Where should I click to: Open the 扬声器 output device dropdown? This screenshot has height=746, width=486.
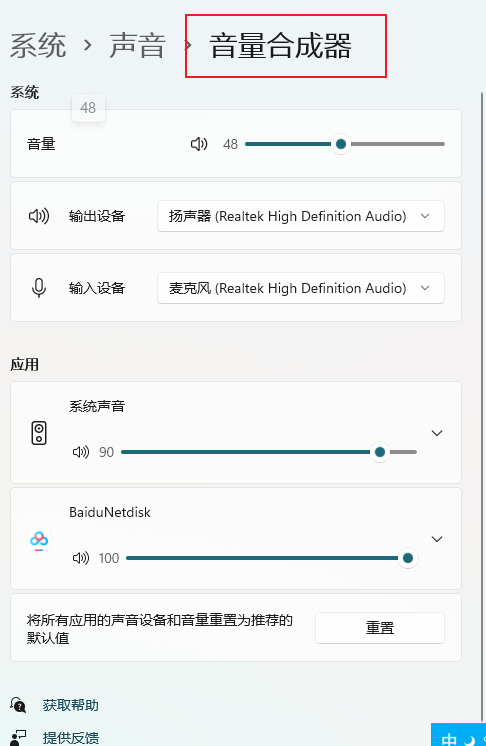301,216
